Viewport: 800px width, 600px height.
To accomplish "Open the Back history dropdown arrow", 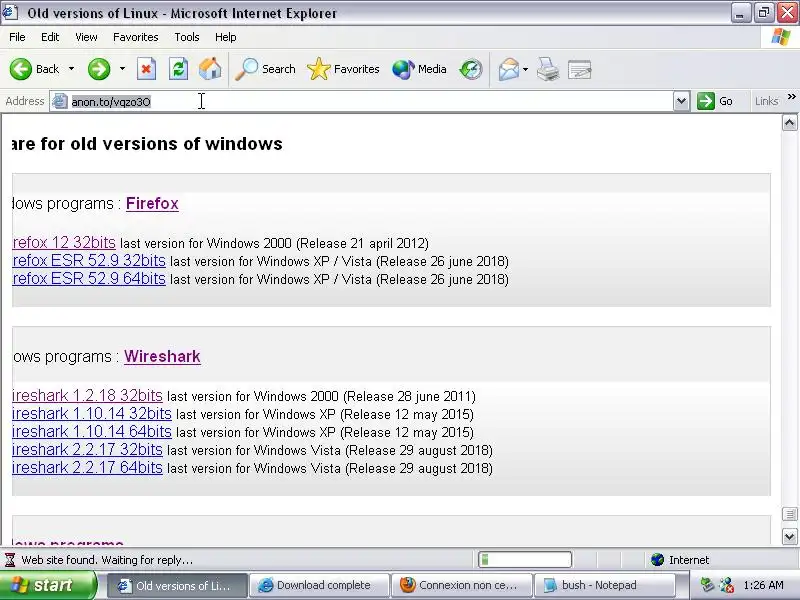I will click(71, 69).
